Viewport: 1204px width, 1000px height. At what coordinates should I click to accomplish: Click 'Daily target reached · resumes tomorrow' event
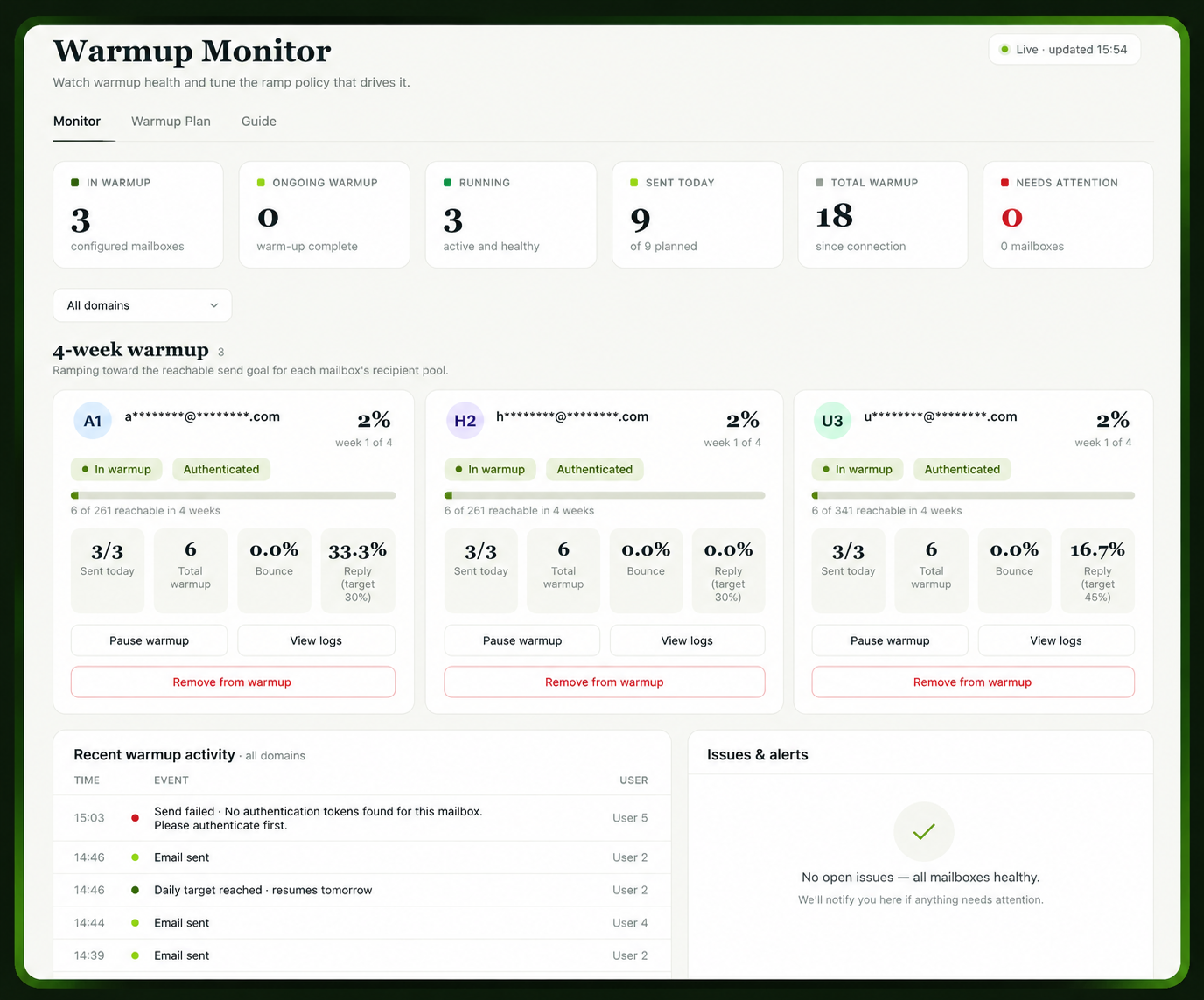(x=263, y=890)
